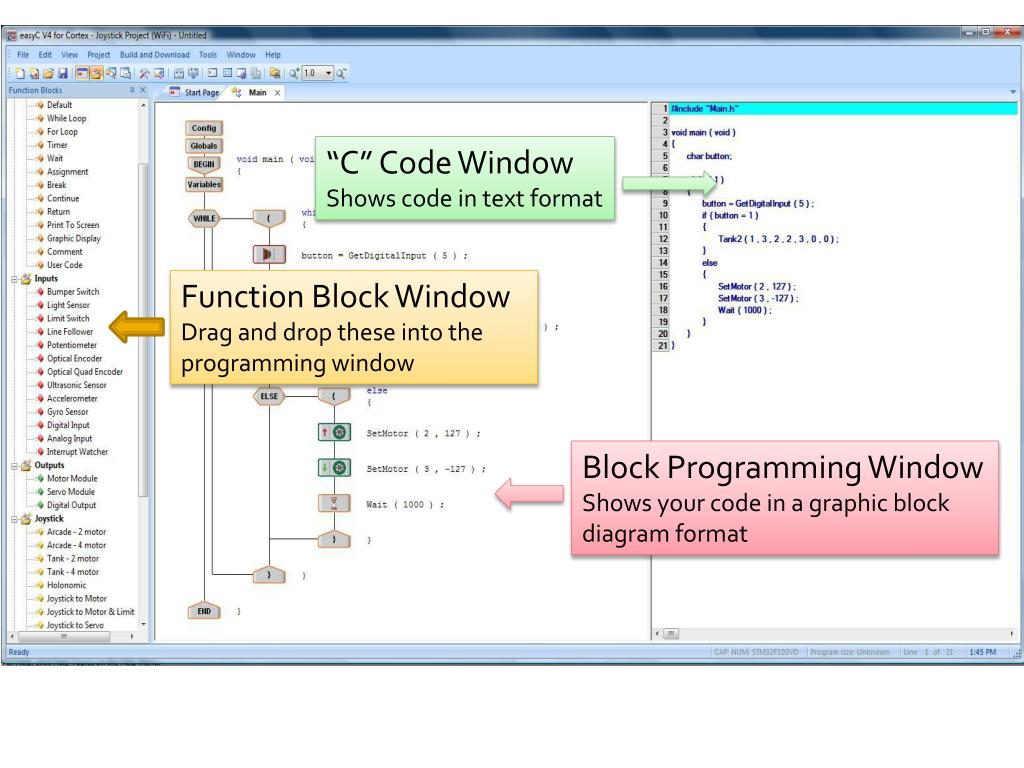Click the Variables block in the flowchart
Image resolution: width=1024 pixels, height=768 pixels.
coord(204,184)
